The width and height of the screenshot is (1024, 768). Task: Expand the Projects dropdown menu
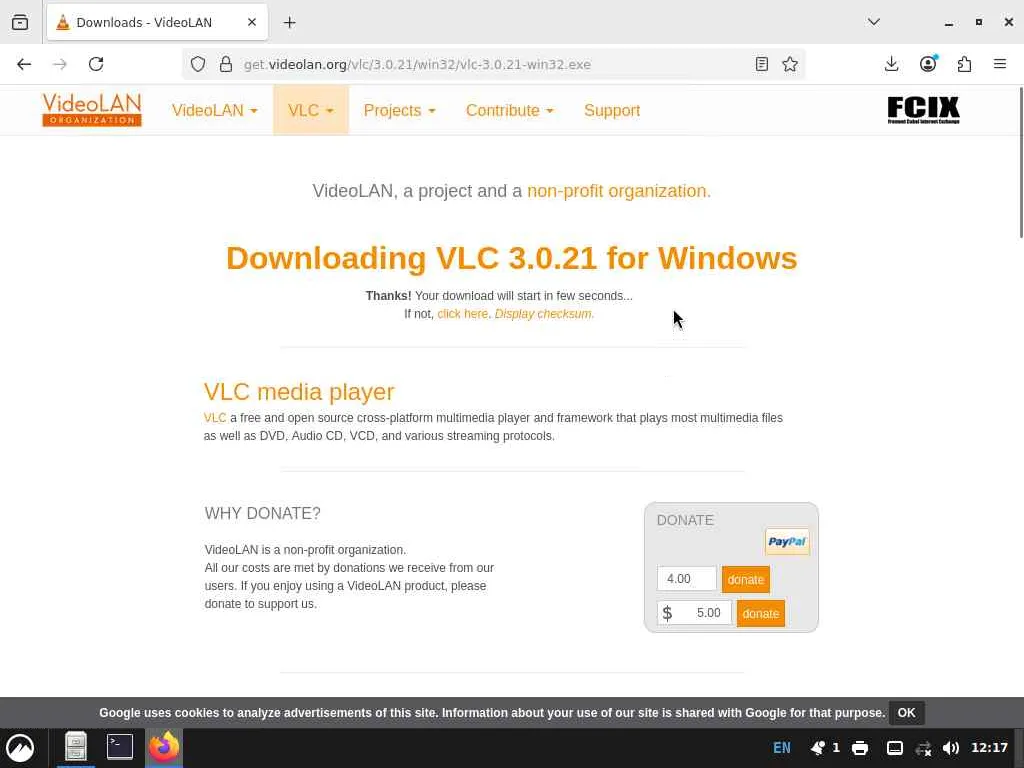[399, 110]
